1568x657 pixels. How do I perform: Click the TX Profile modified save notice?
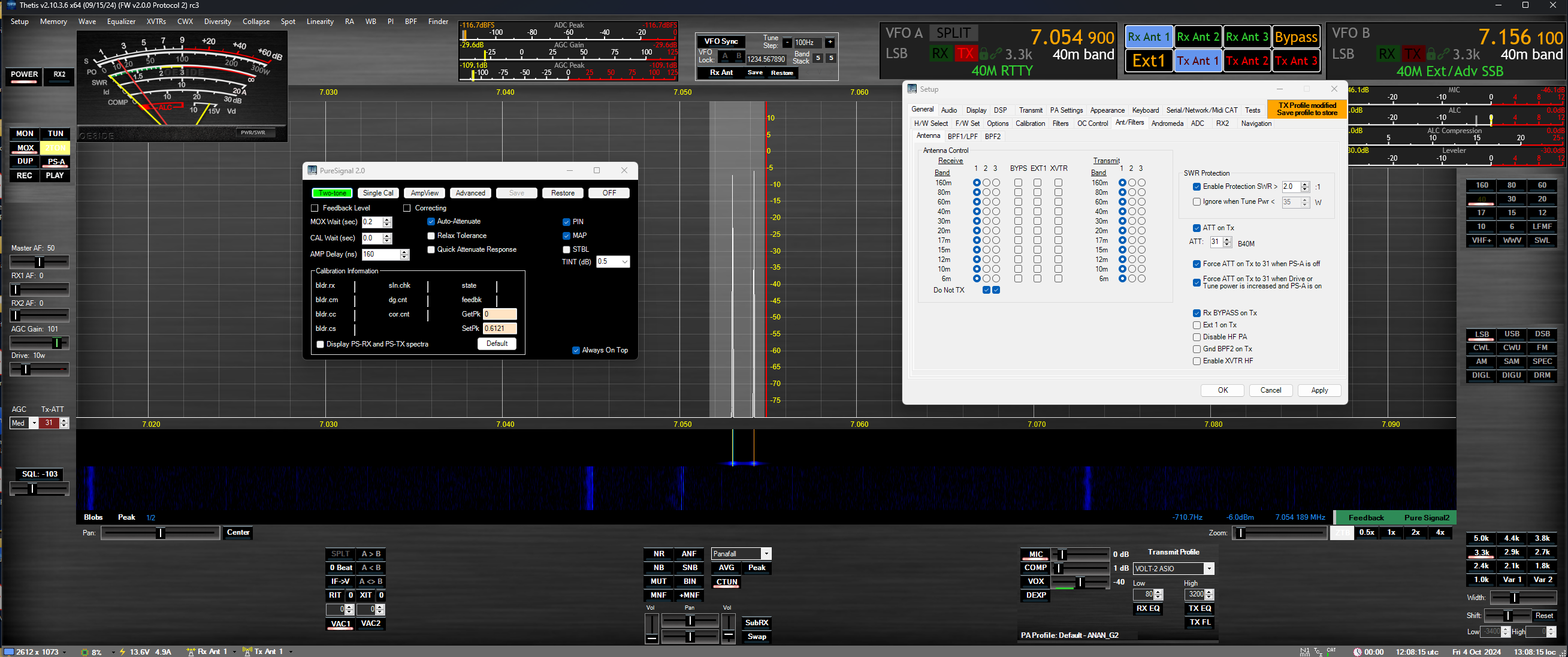tap(1306, 109)
